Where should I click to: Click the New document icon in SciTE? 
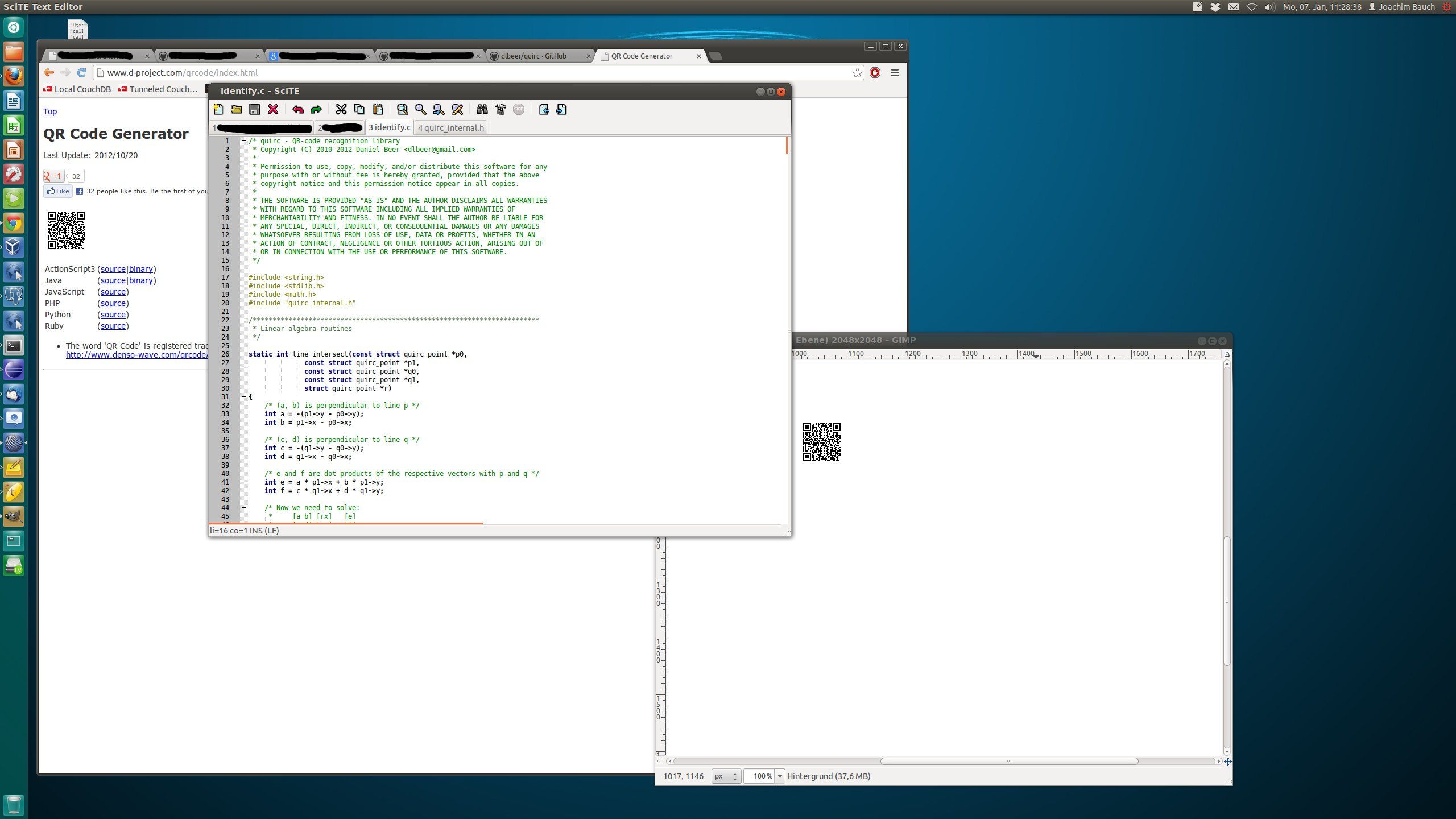pyautogui.click(x=218, y=109)
